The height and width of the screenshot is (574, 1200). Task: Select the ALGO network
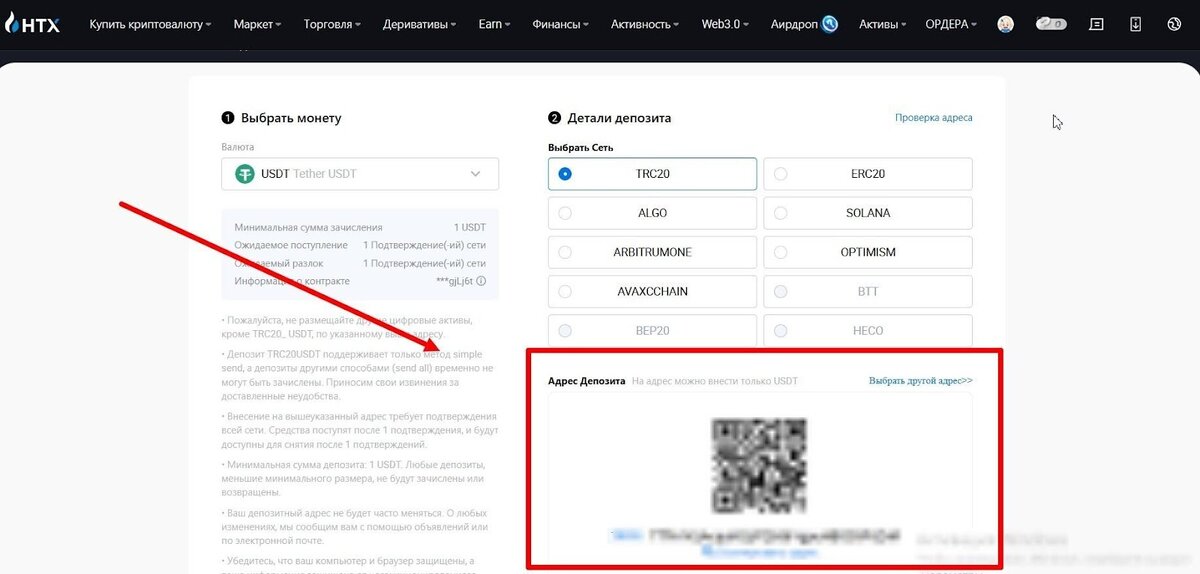point(652,213)
